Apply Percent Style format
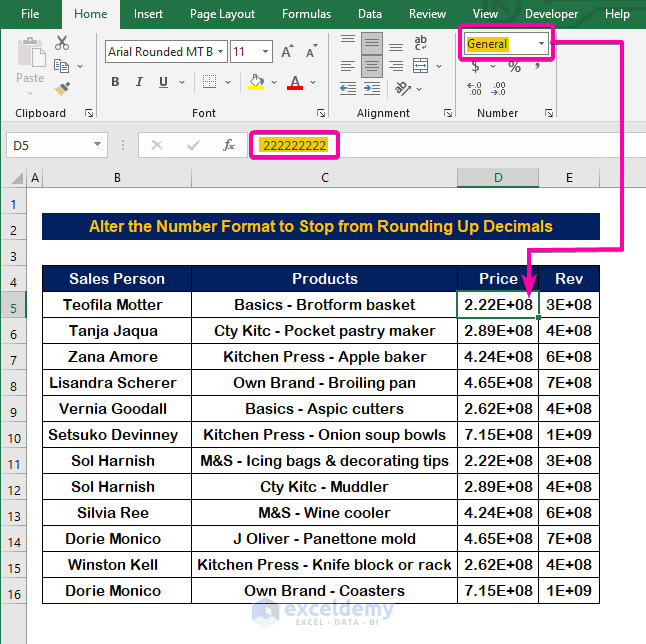This screenshot has height=644, width=646. point(515,66)
